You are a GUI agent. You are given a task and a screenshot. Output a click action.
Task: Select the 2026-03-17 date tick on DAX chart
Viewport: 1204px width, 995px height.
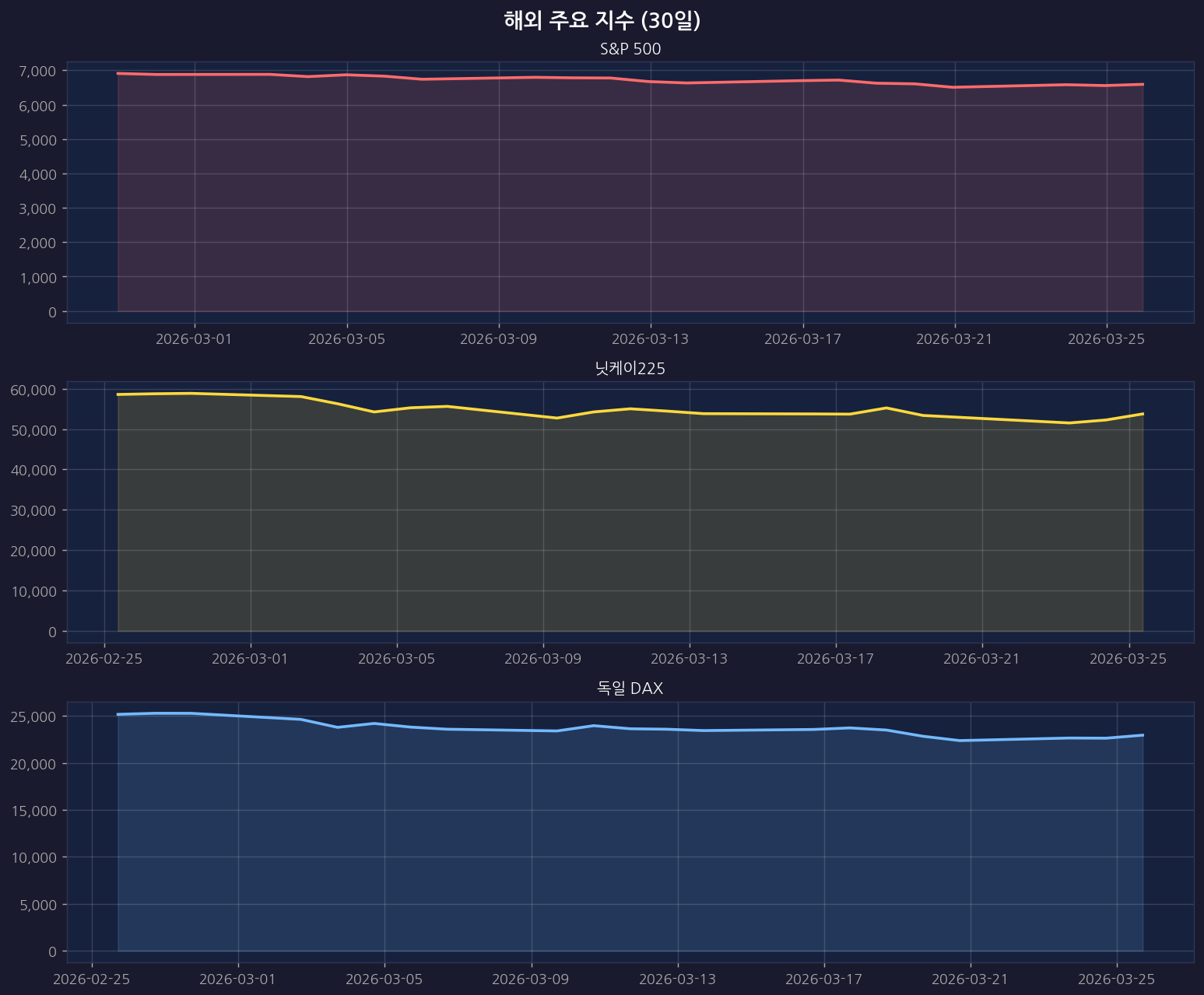coord(824,979)
